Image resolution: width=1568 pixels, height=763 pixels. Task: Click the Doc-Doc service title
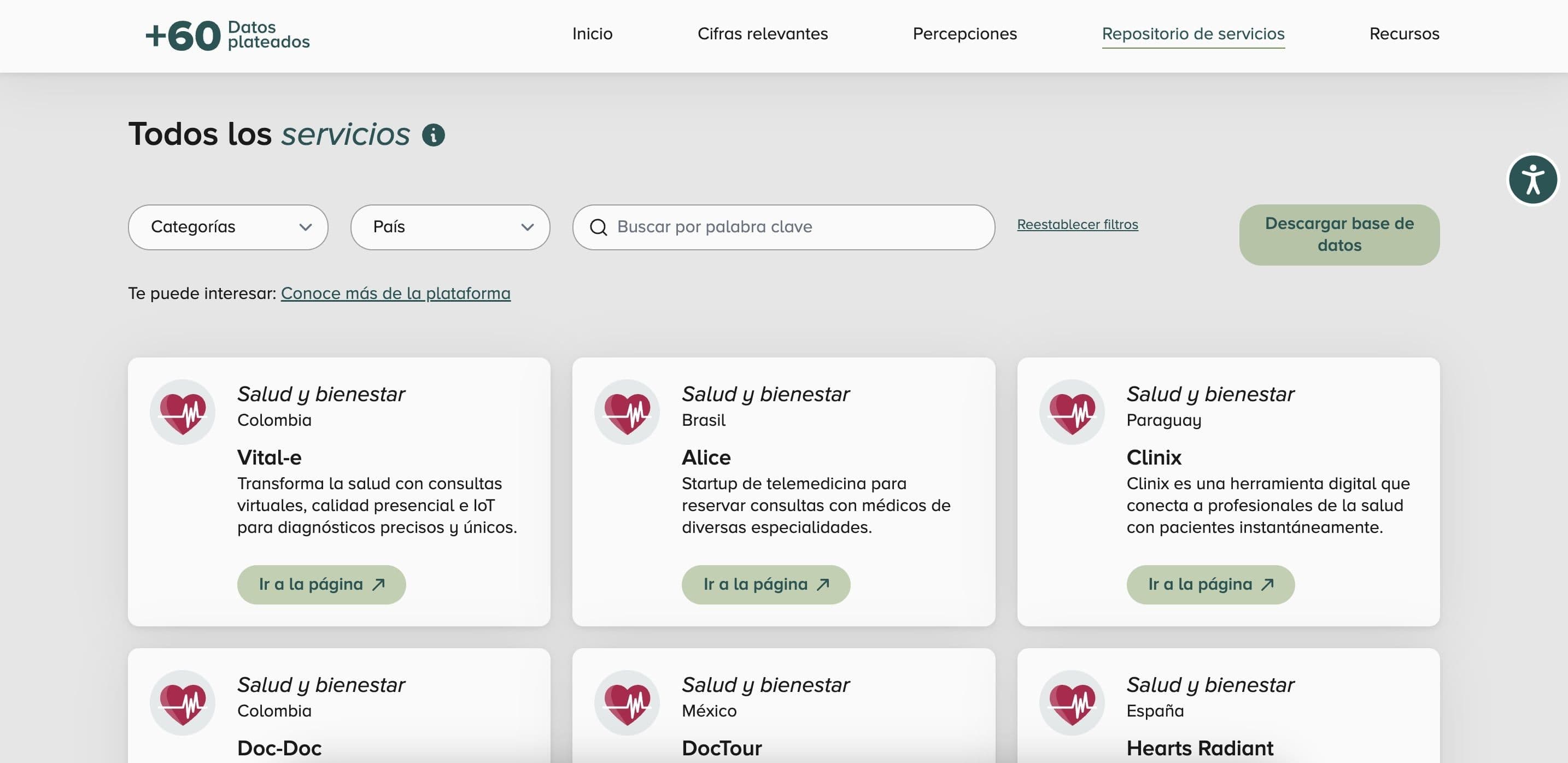pyautogui.click(x=279, y=748)
